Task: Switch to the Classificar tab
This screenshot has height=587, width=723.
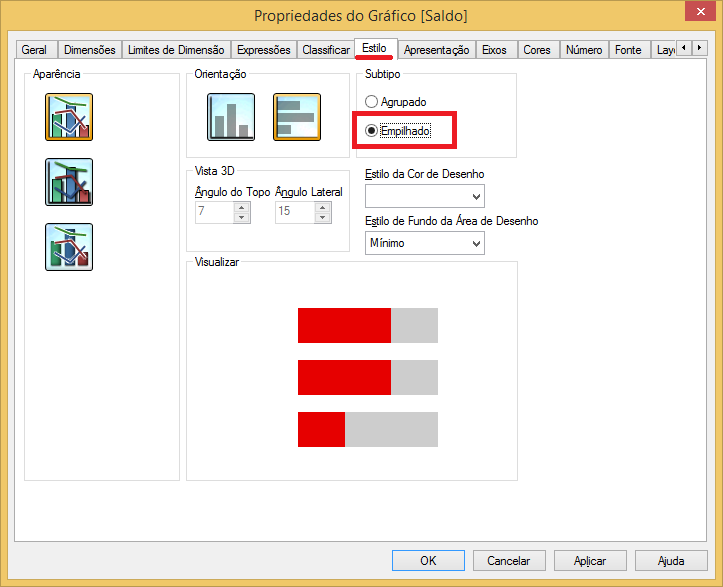Action: tap(326, 50)
